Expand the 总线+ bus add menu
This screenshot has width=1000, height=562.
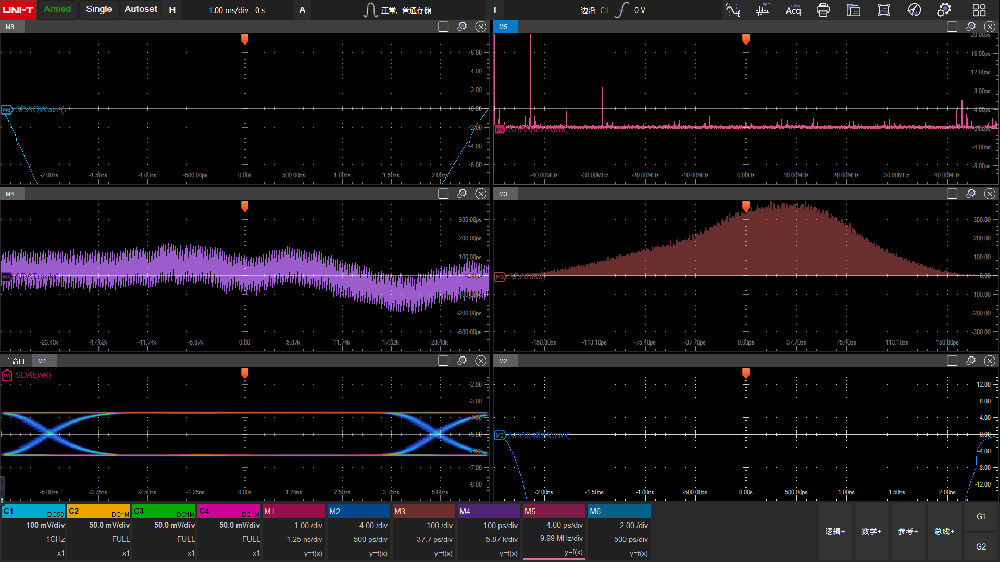(x=942, y=531)
